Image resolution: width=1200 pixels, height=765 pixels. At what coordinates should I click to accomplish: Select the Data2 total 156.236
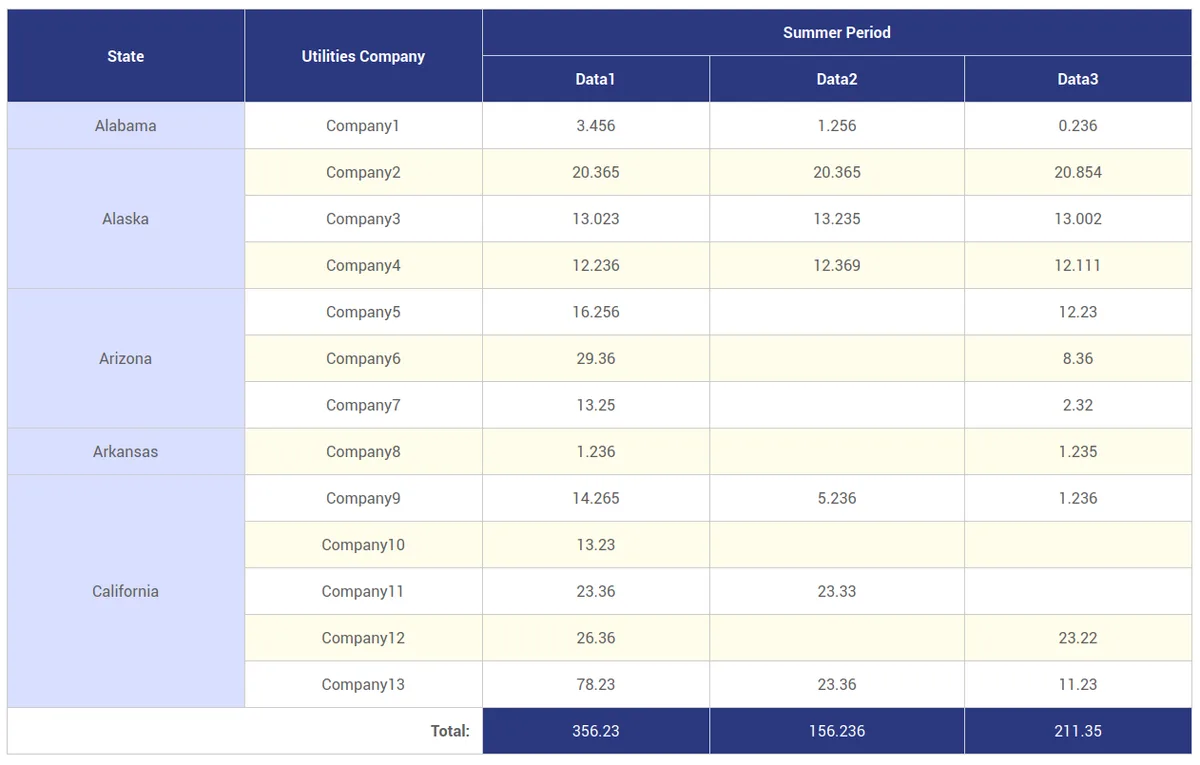pos(837,731)
